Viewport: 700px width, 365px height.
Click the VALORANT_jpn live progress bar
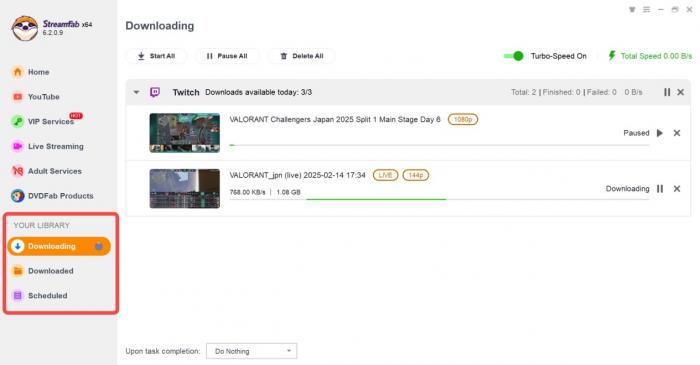439,199
